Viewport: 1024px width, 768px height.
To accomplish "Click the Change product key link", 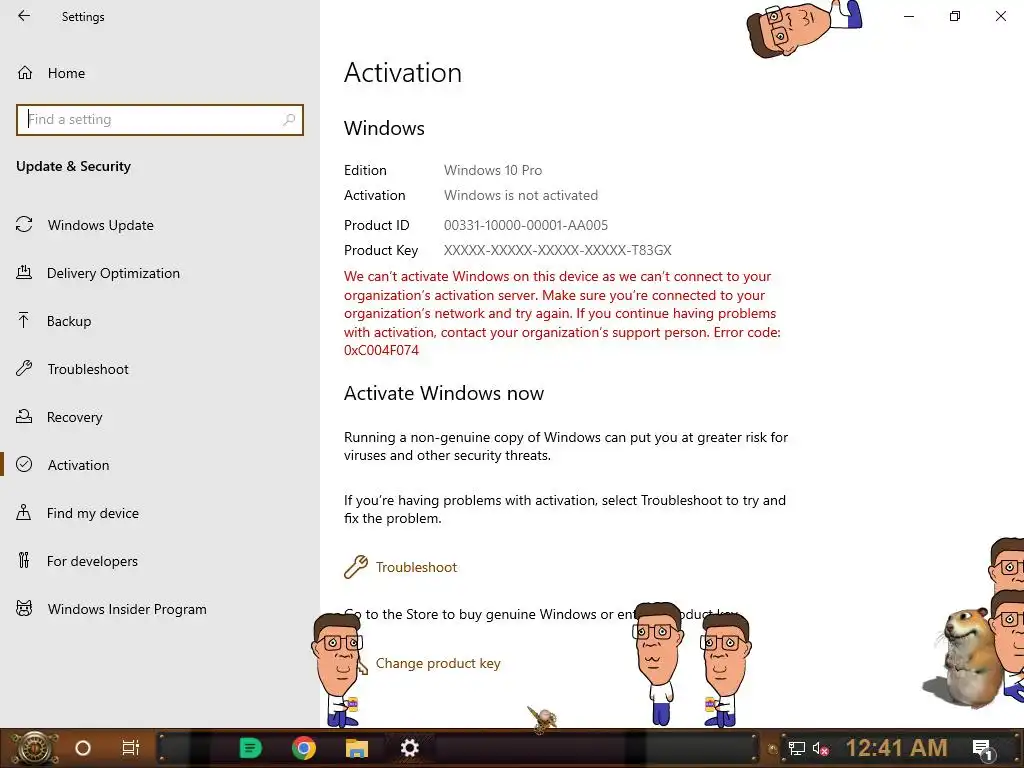I will point(438,664).
